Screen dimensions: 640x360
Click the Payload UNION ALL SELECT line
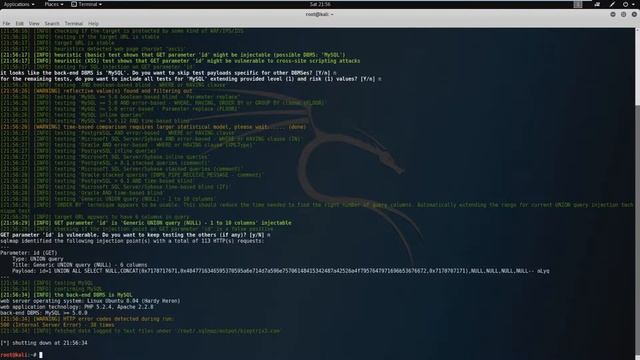(x=280, y=271)
